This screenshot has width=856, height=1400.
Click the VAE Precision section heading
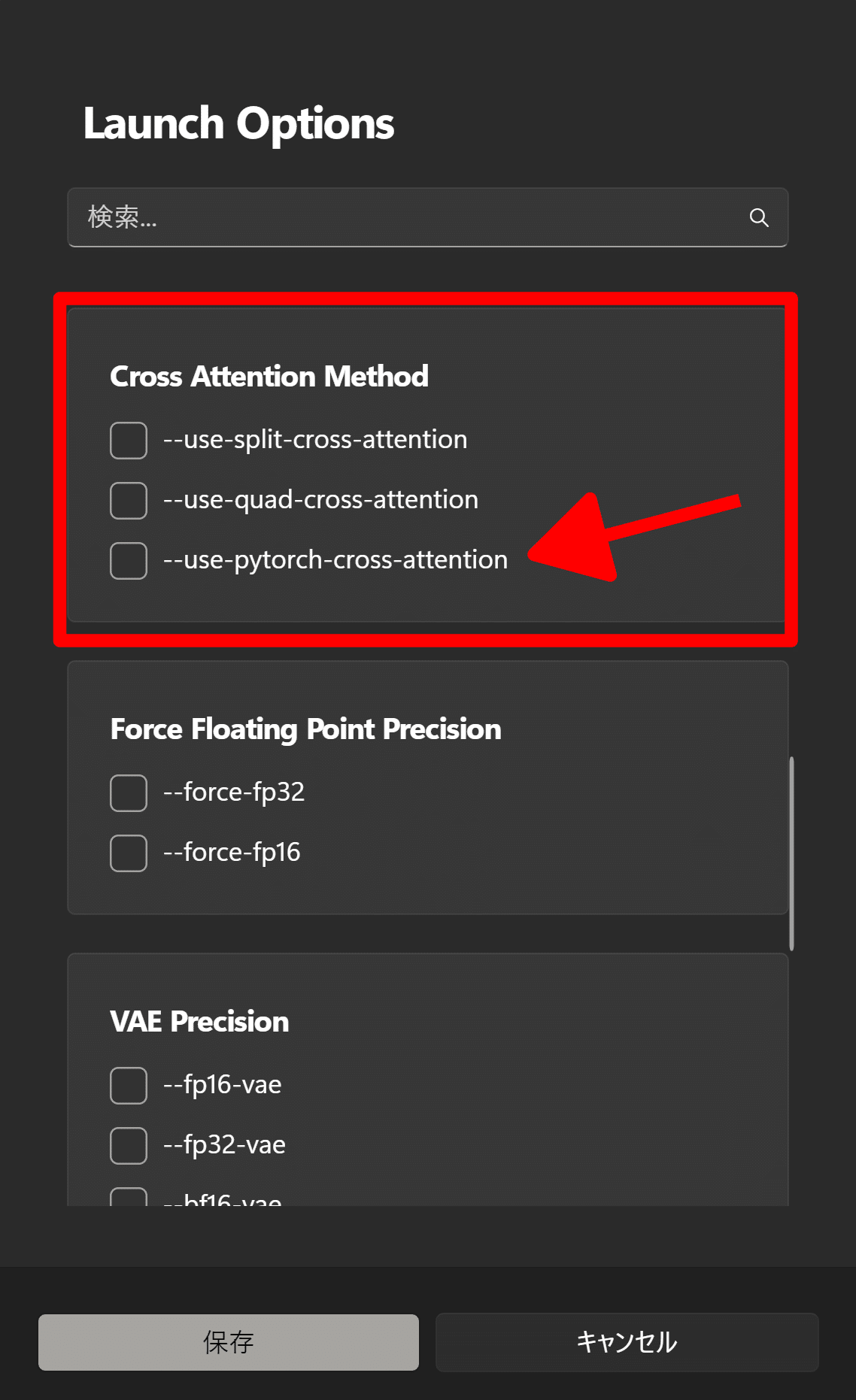click(x=199, y=1022)
